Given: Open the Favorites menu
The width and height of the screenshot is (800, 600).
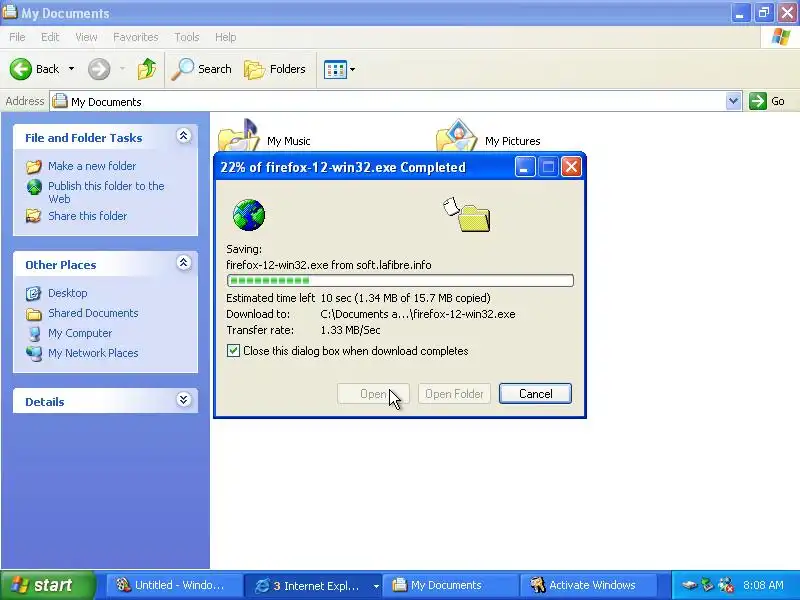Looking at the screenshot, I should click(x=135, y=37).
